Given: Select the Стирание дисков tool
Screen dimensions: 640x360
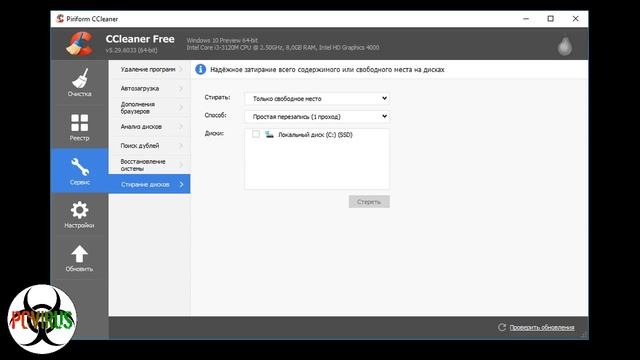Looking at the screenshot, I should (149, 184).
